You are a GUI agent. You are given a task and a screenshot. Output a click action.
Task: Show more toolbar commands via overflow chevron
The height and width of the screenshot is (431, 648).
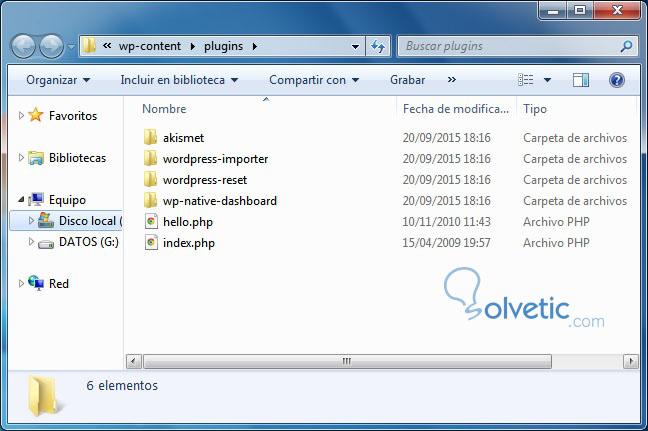click(x=452, y=79)
